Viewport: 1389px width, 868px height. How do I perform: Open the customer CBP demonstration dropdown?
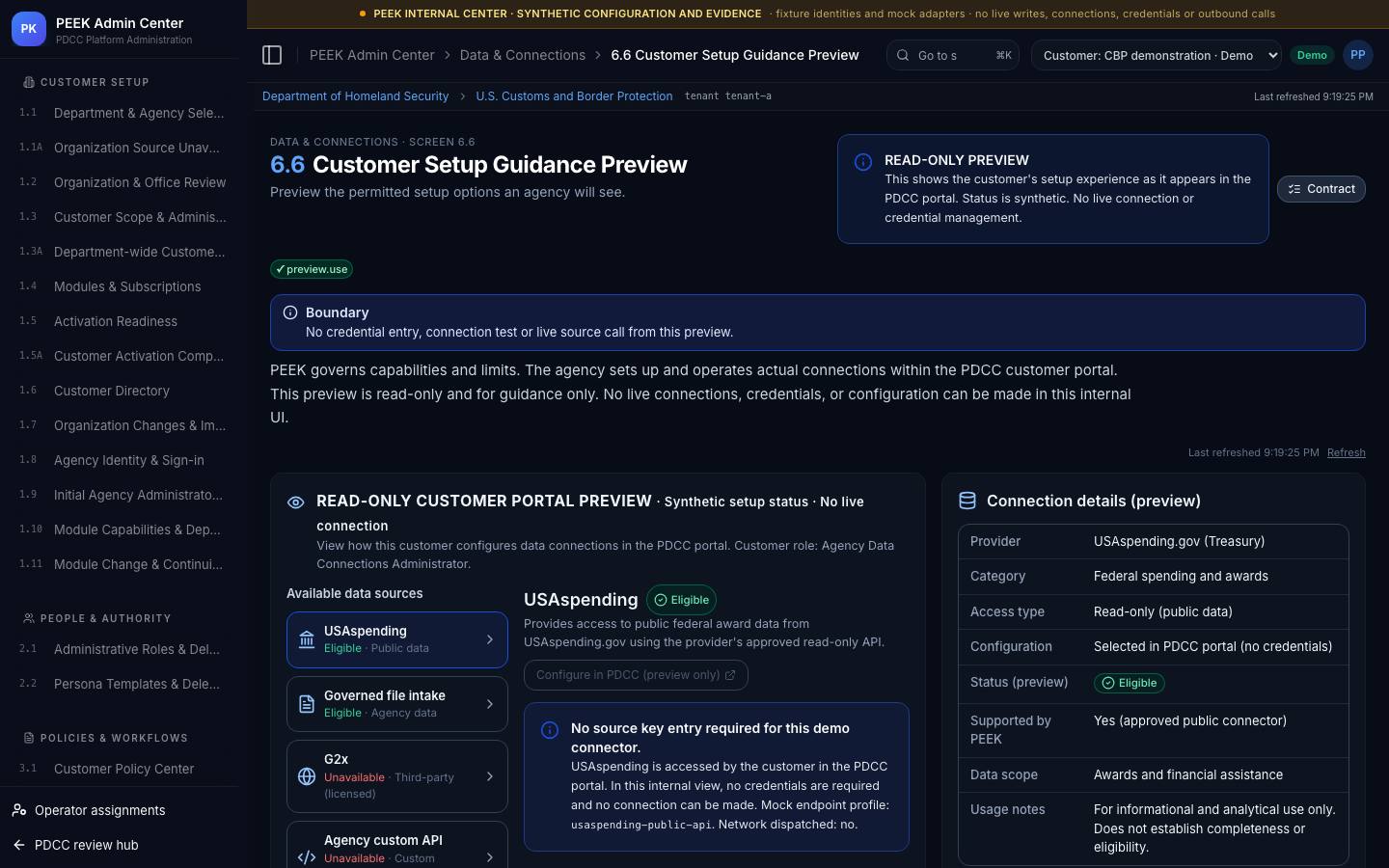[1157, 55]
